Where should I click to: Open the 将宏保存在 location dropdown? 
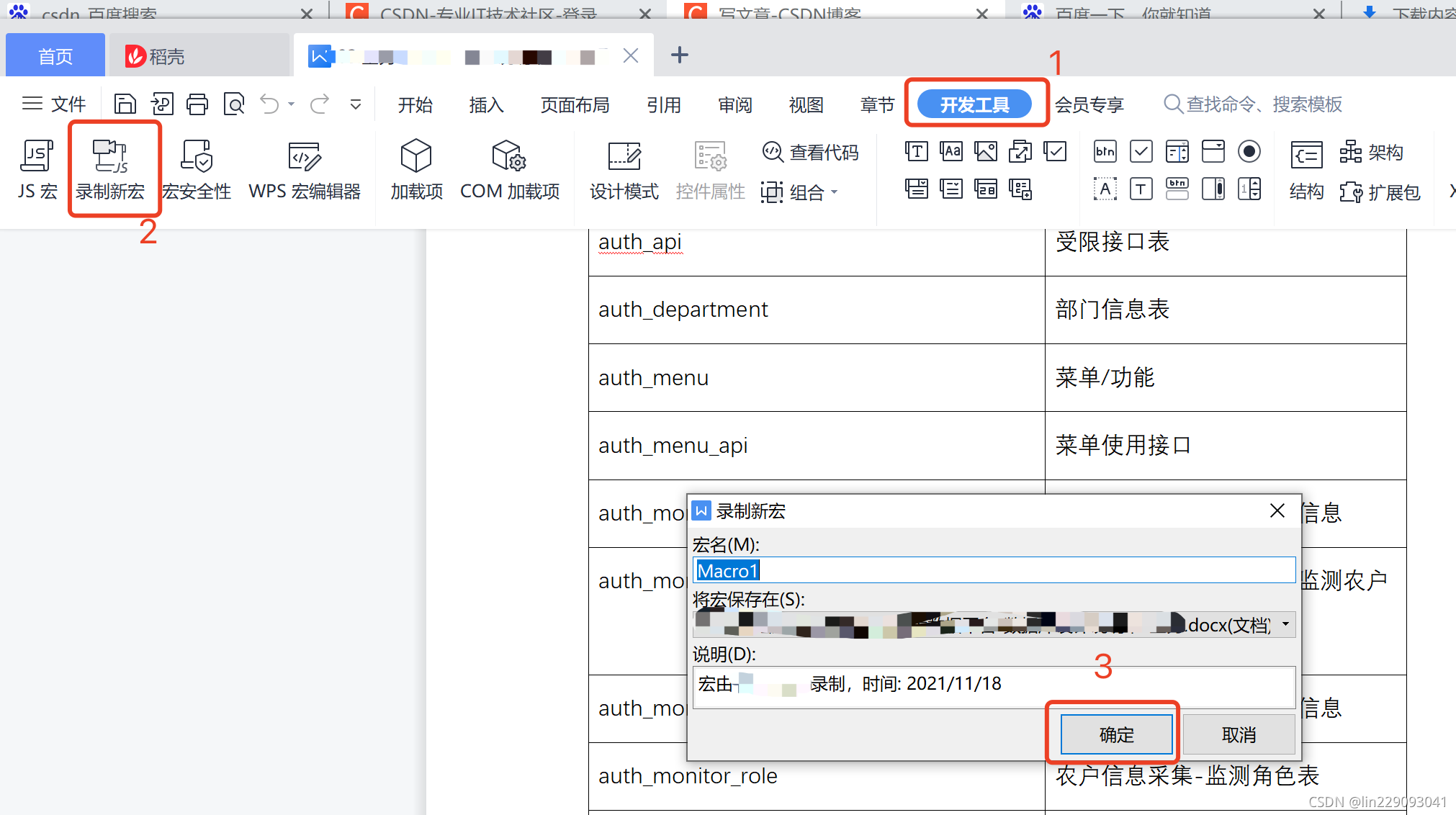click(x=1285, y=624)
